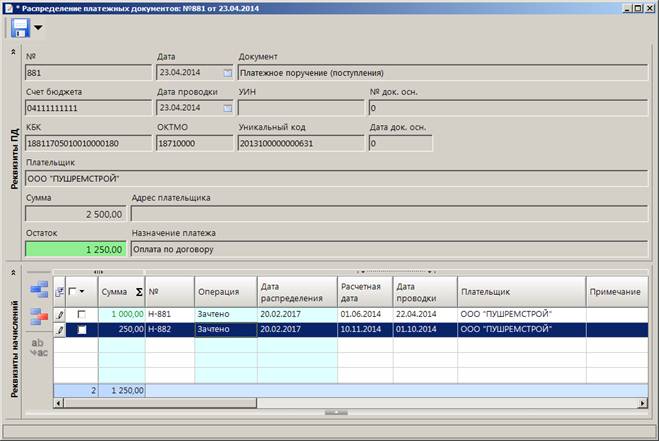The height and width of the screenshot is (441, 659).
Task: Click the horizontal scrollbar right arrow
Action: click(642, 403)
